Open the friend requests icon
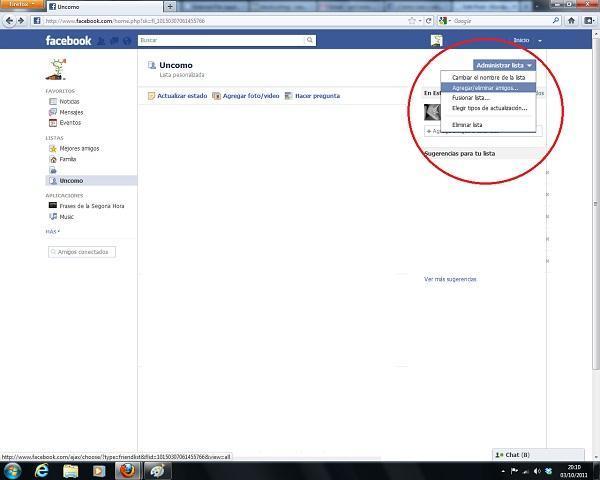 (101, 41)
